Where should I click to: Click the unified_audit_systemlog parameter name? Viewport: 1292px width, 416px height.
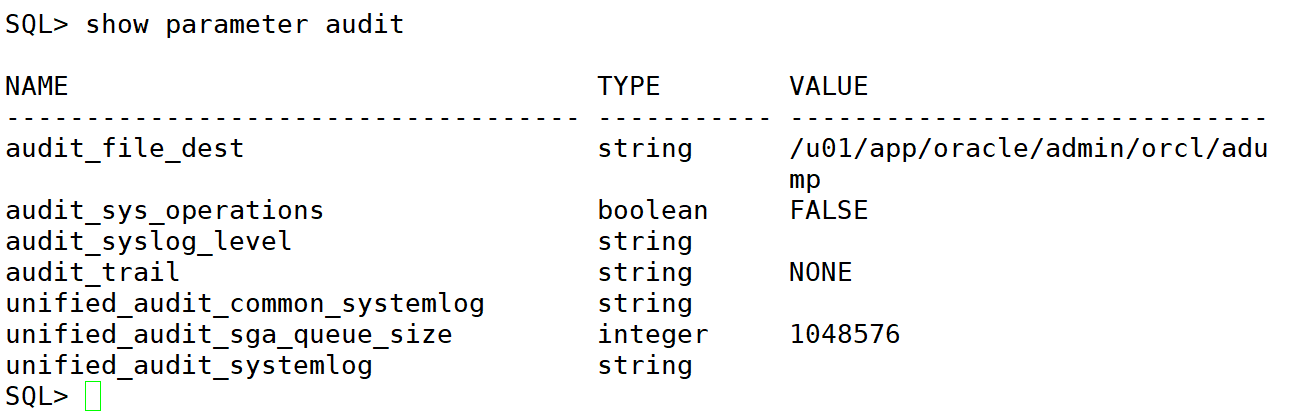pos(188,366)
